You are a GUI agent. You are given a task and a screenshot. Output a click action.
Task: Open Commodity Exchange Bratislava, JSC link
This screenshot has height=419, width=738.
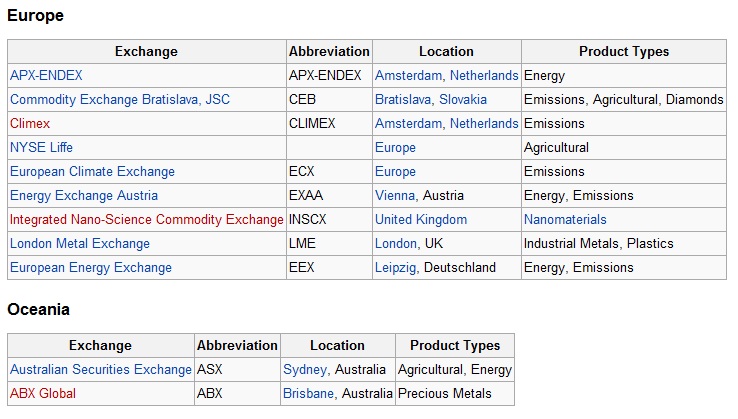[120, 99]
